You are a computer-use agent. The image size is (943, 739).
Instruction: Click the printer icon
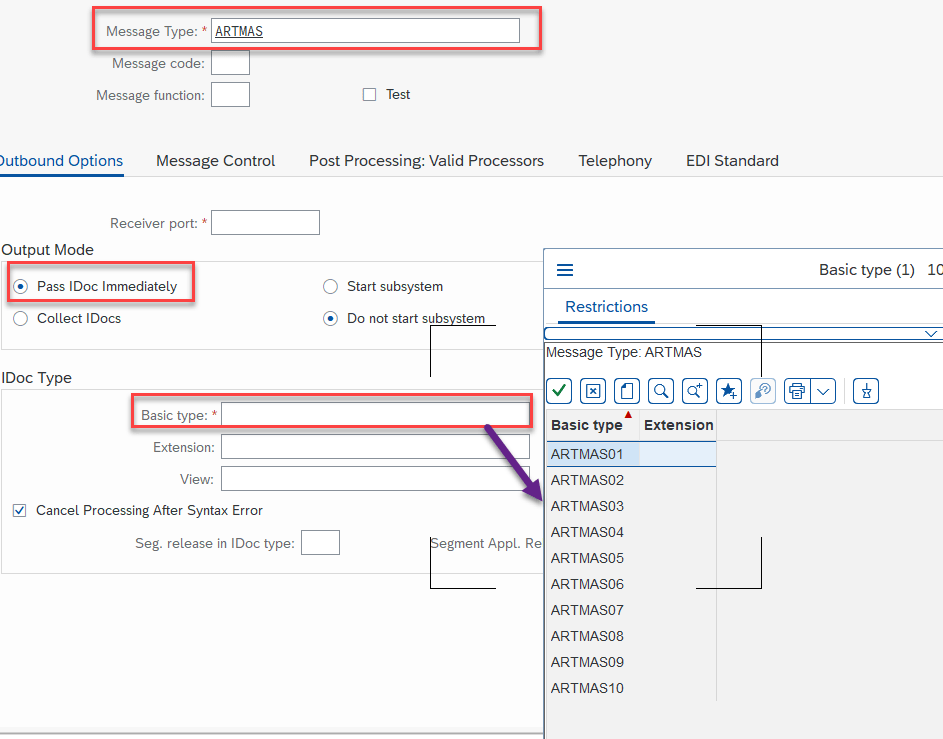(x=797, y=391)
